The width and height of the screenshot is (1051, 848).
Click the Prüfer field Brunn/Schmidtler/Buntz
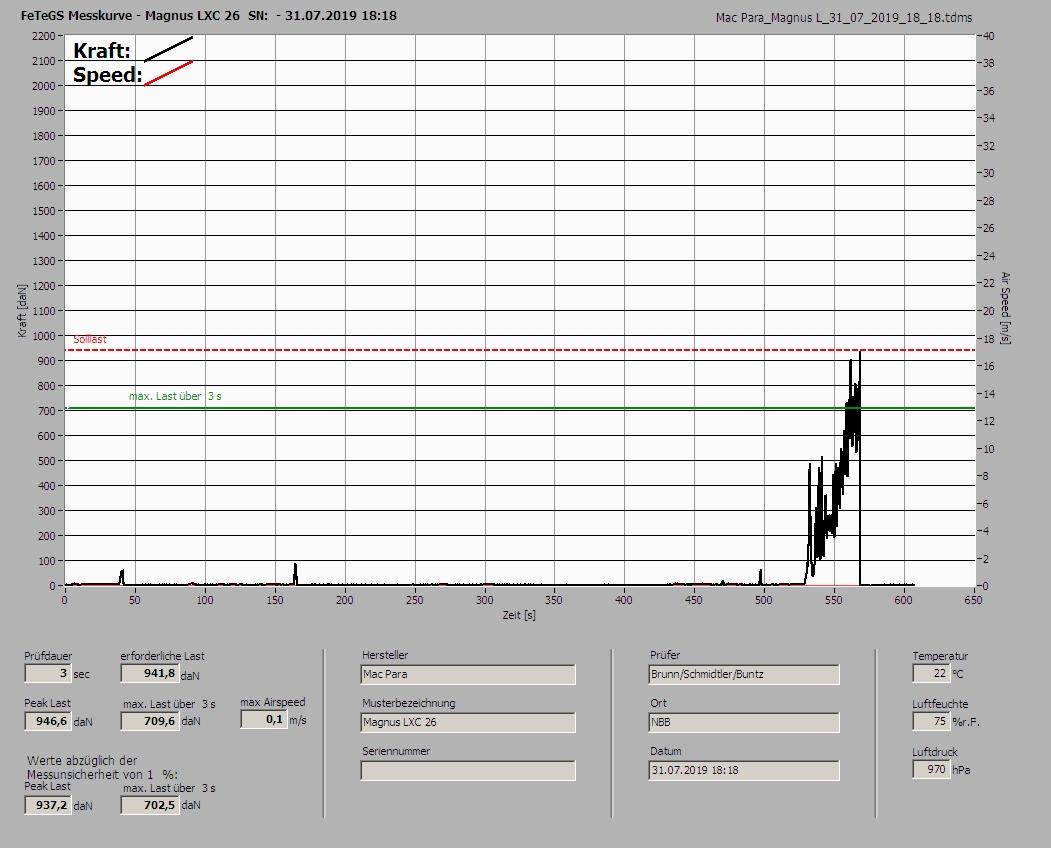coord(744,674)
